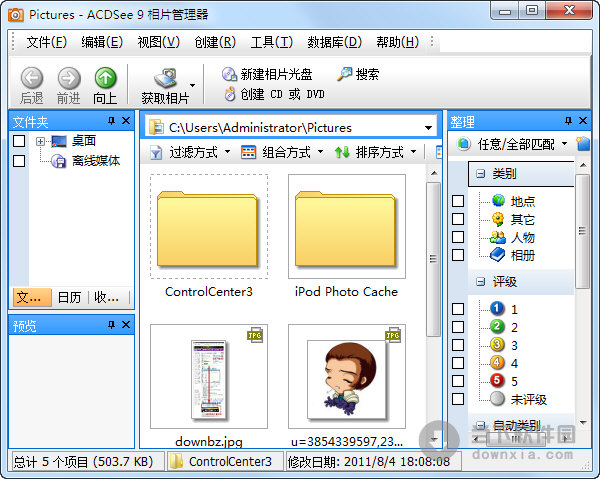Open the 创建(R) menu
This screenshot has height=479, width=600.
click(215, 42)
